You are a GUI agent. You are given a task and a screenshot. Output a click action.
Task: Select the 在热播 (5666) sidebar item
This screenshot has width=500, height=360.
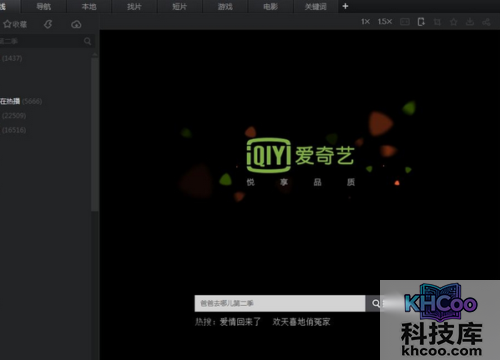[x=21, y=101]
